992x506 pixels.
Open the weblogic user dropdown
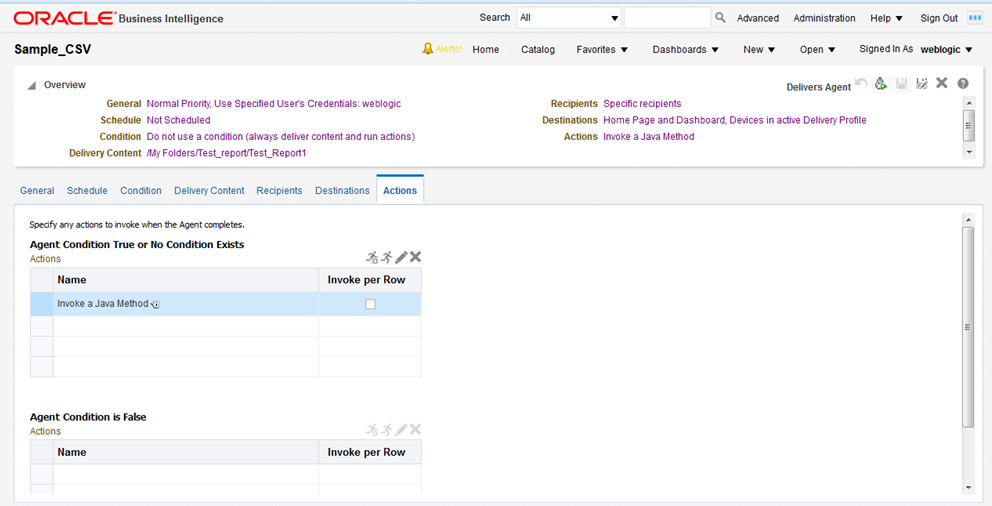(x=946, y=49)
